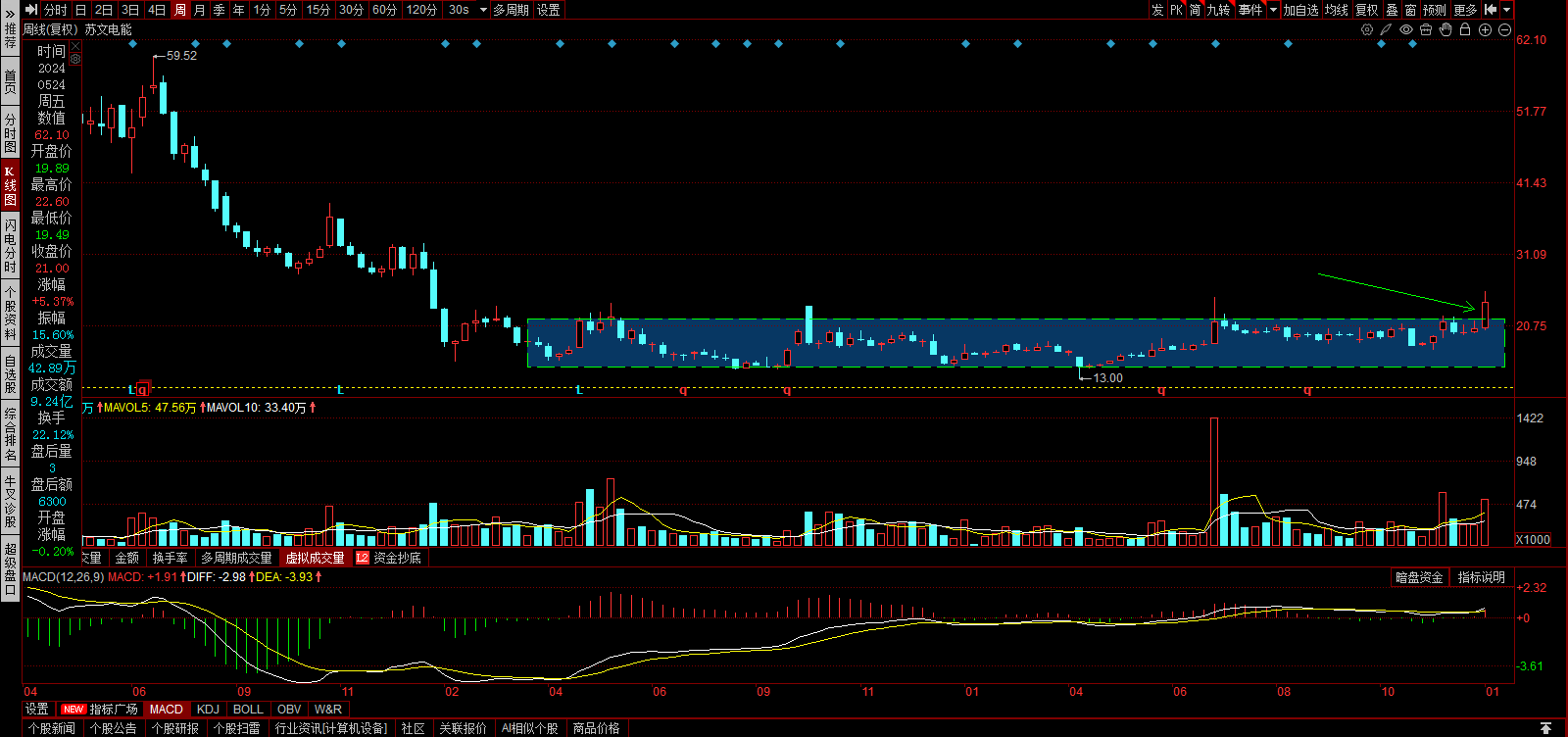The image size is (1568, 737).
Task: Toggle 预测 forecast
Action: tap(1435, 10)
